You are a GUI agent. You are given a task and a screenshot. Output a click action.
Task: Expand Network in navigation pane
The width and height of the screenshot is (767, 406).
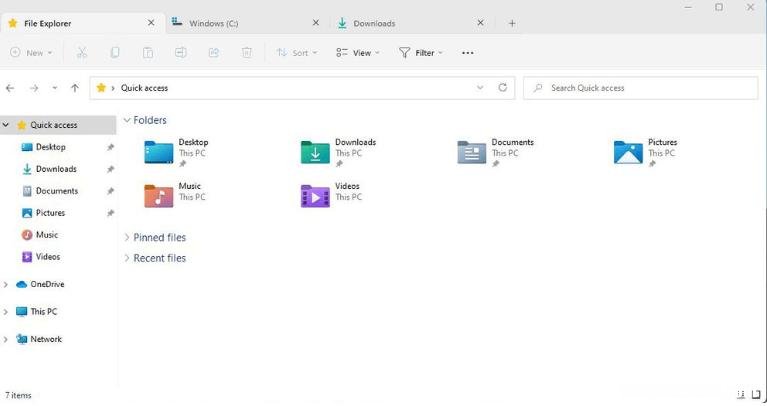tap(6, 339)
